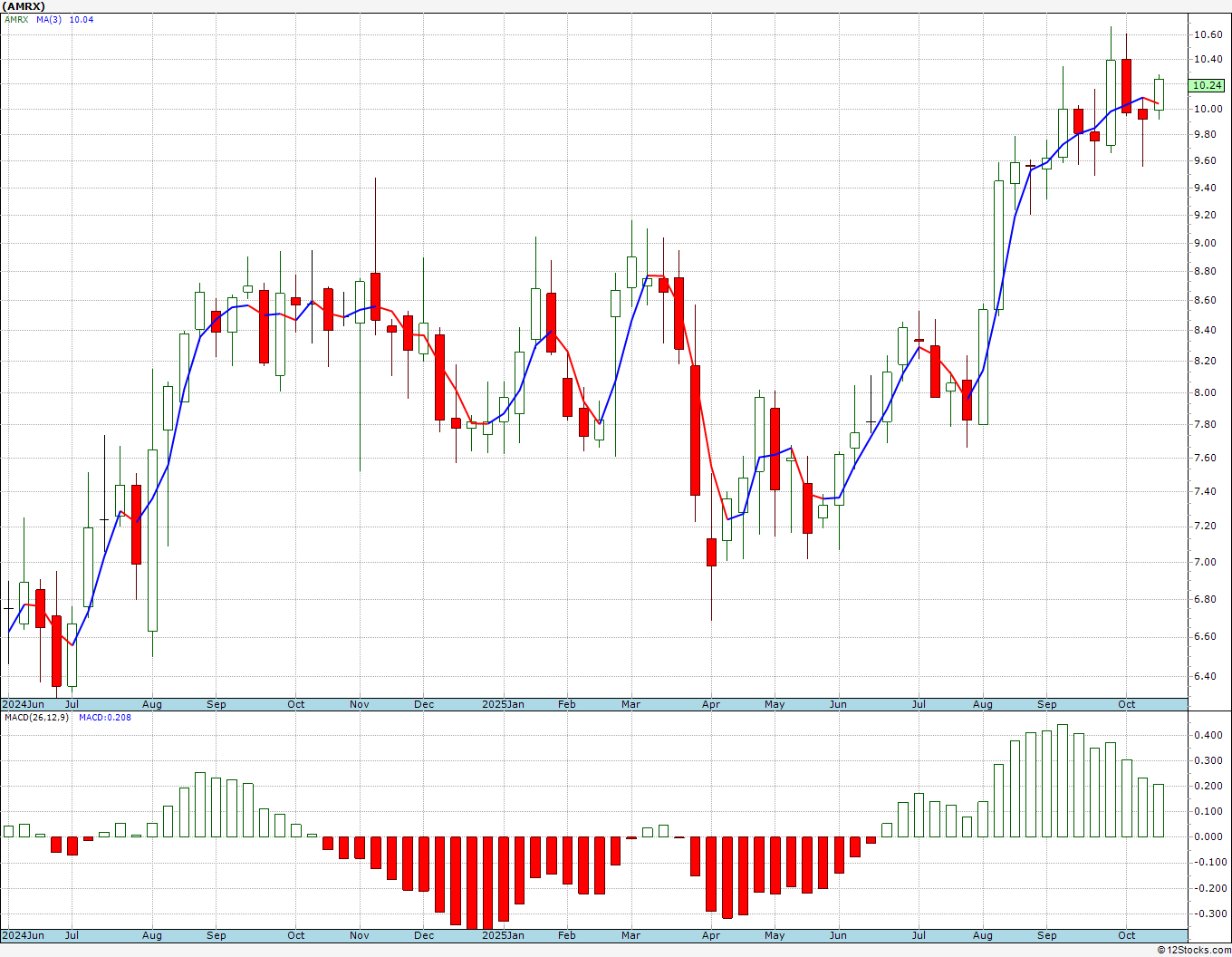Select the 8.60 price axis label

click(1207, 300)
